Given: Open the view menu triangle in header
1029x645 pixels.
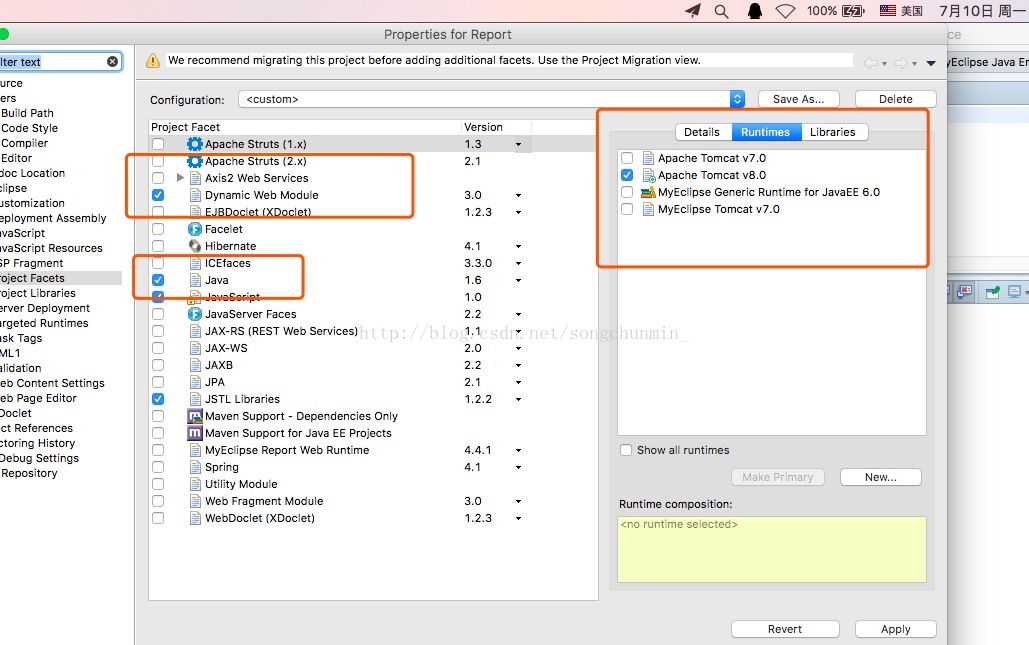Looking at the screenshot, I should (x=931, y=64).
